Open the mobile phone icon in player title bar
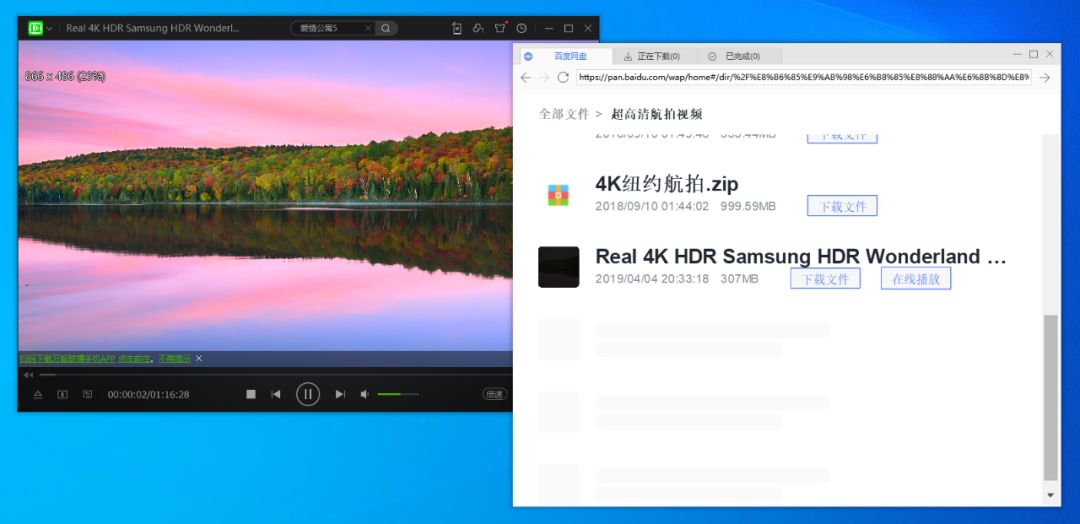Image resolution: width=1080 pixels, height=524 pixels. point(457,28)
